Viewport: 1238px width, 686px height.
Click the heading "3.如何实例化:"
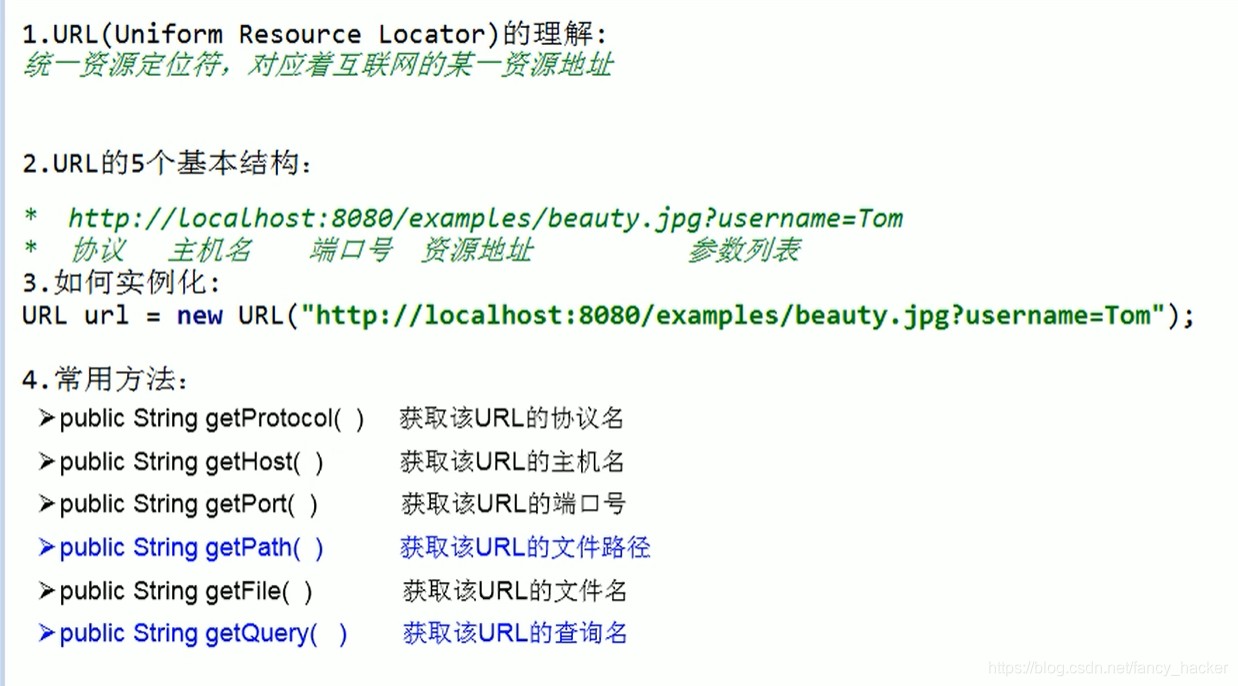click(x=121, y=283)
